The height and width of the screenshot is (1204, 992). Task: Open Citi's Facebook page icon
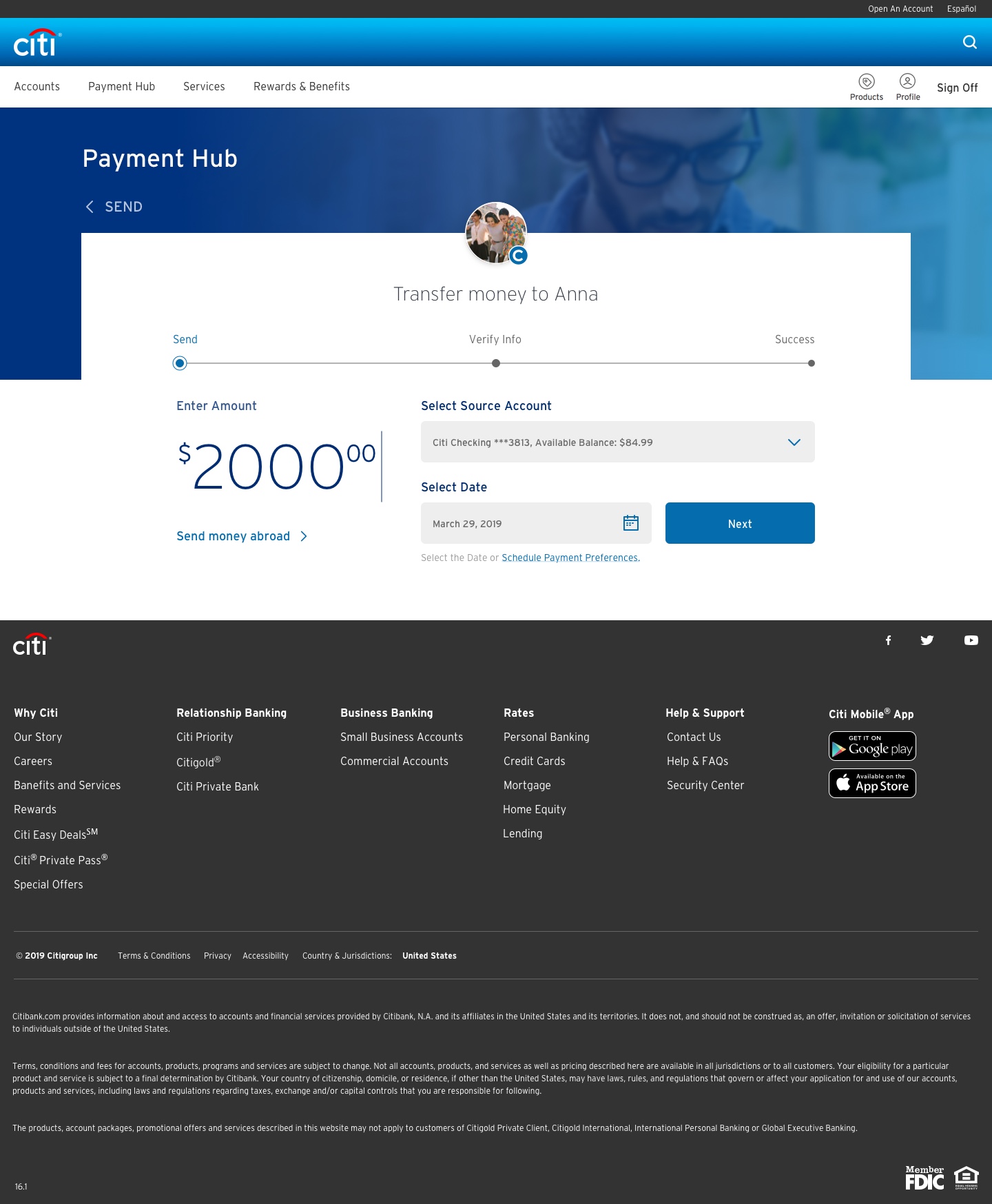[x=889, y=640]
